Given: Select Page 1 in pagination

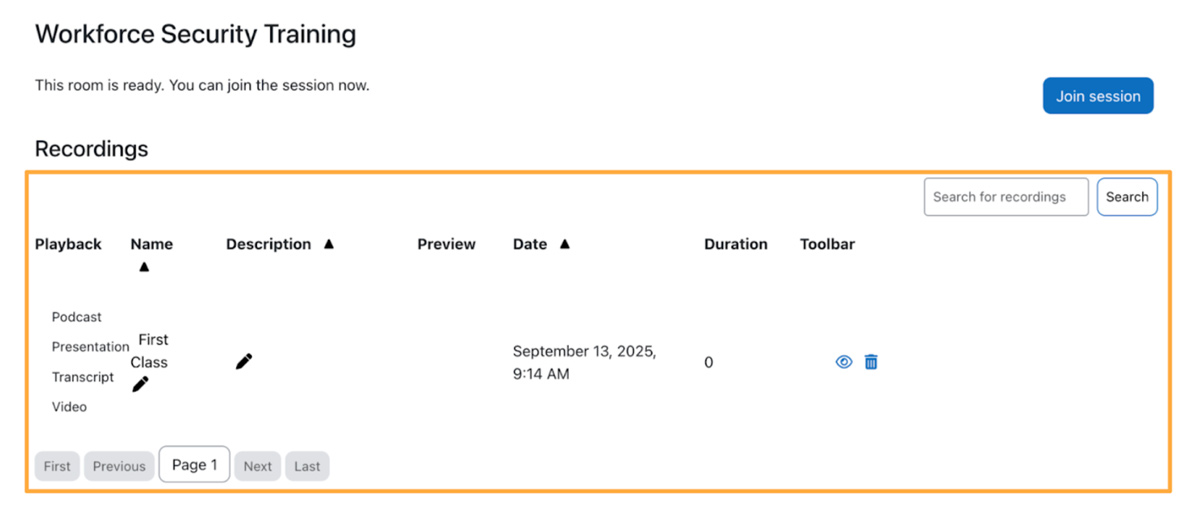Looking at the screenshot, I should [194, 465].
